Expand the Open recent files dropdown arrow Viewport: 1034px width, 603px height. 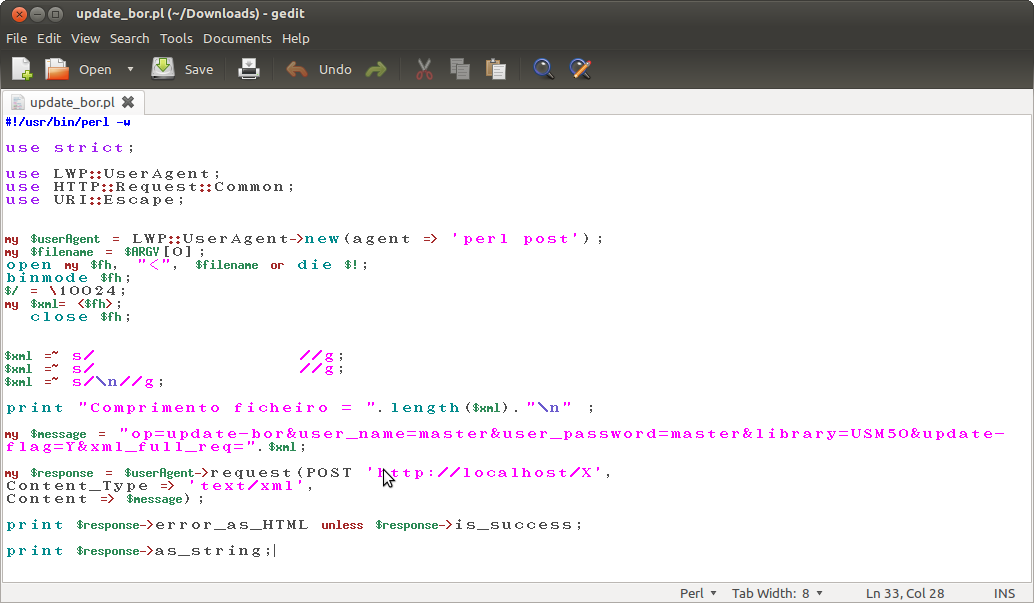(x=131, y=69)
